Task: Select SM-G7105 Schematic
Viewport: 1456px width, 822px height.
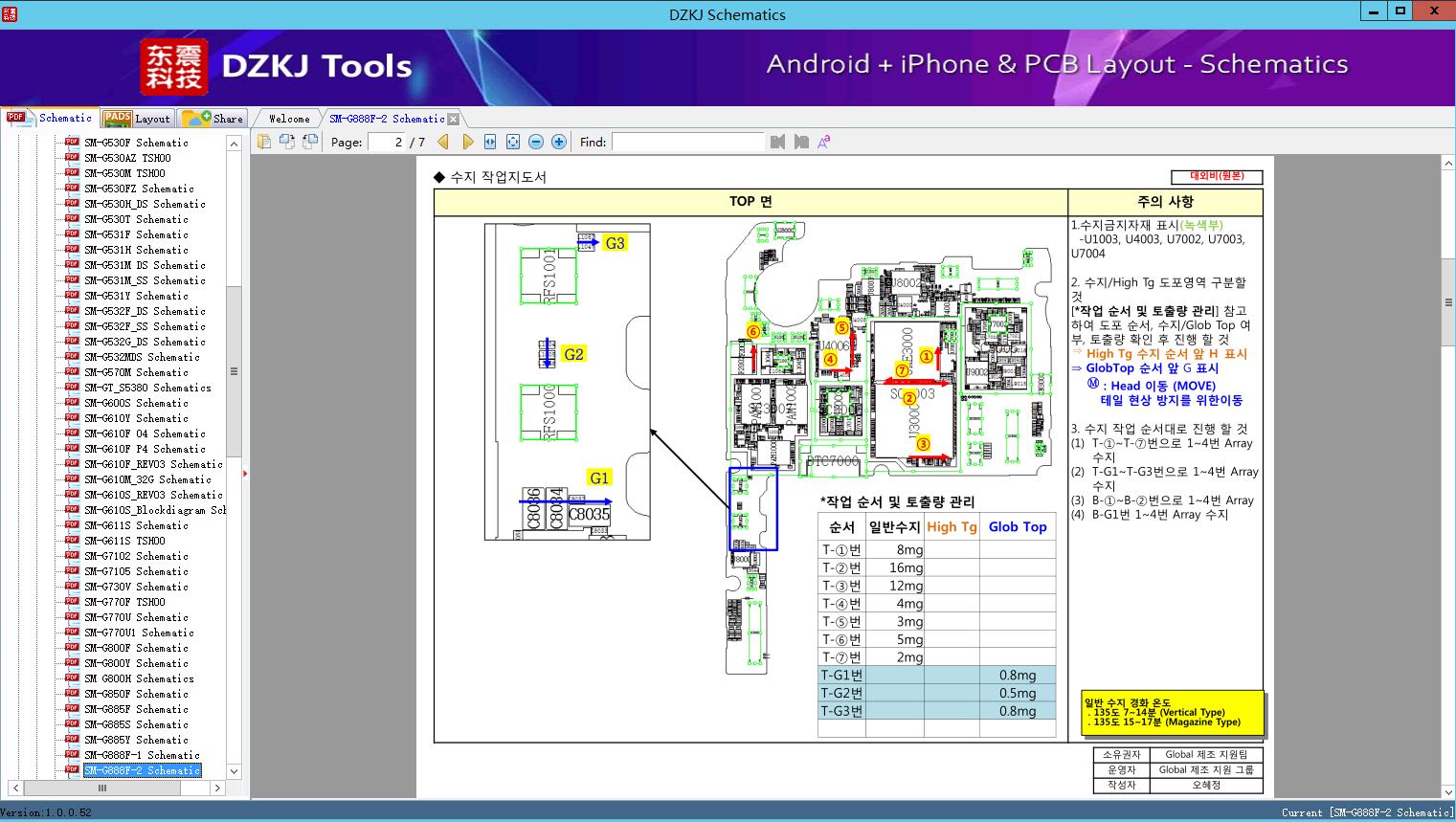Action: [x=136, y=571]
